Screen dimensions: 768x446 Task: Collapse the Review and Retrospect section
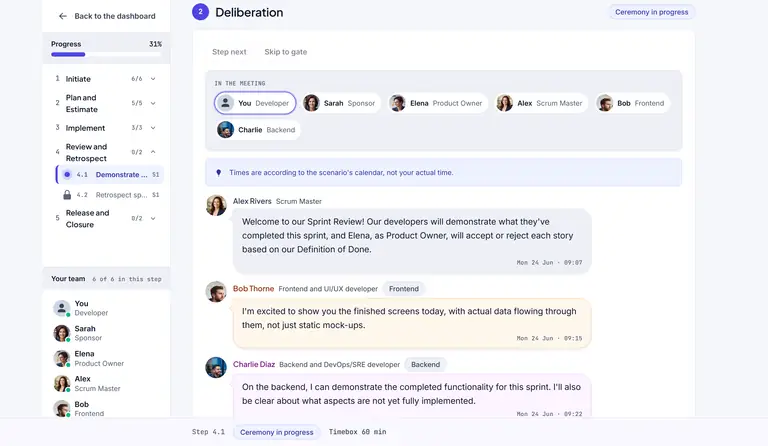[x=153, y=152]
